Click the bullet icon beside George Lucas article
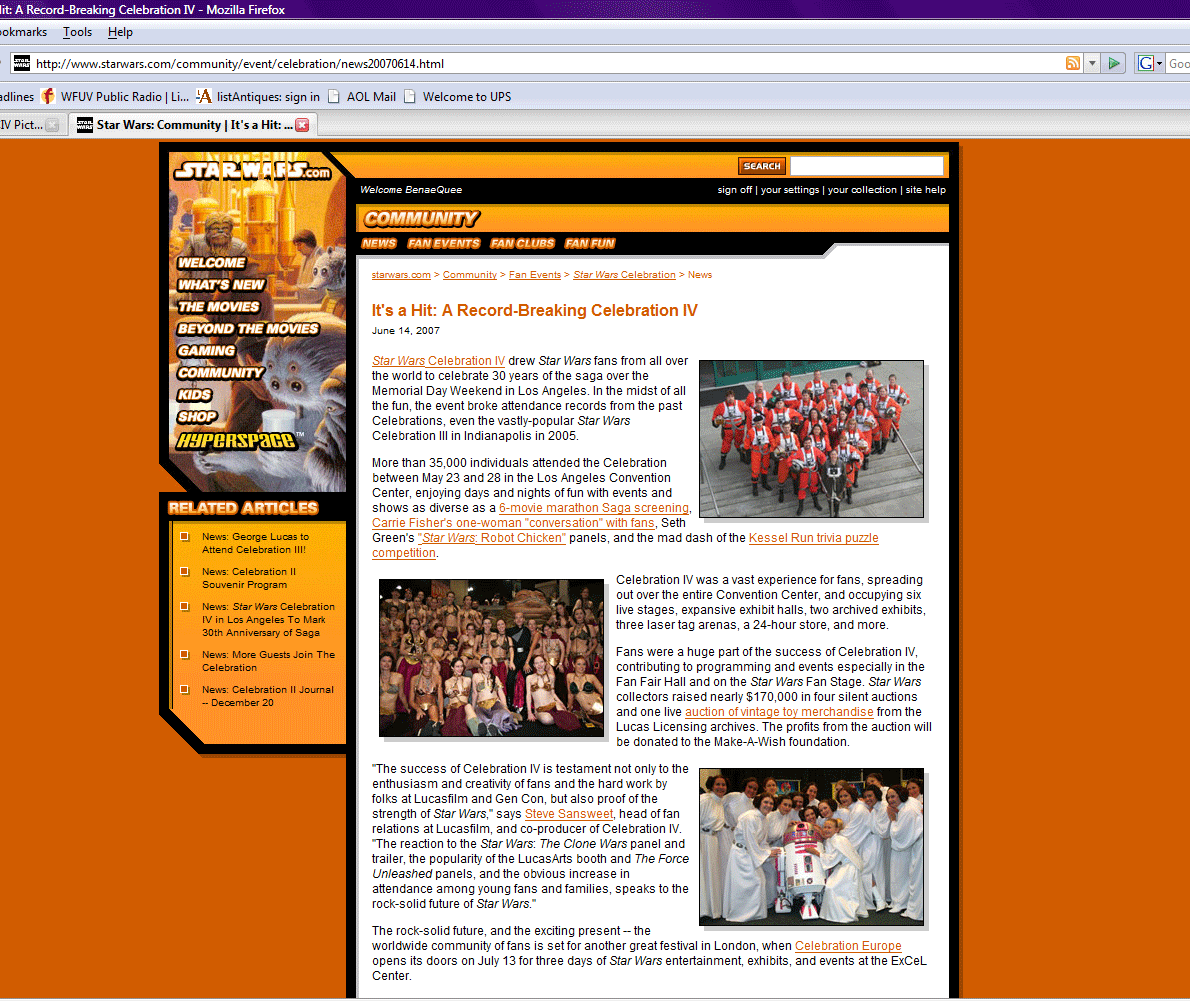1190x1001 pixels. [184, 537]
